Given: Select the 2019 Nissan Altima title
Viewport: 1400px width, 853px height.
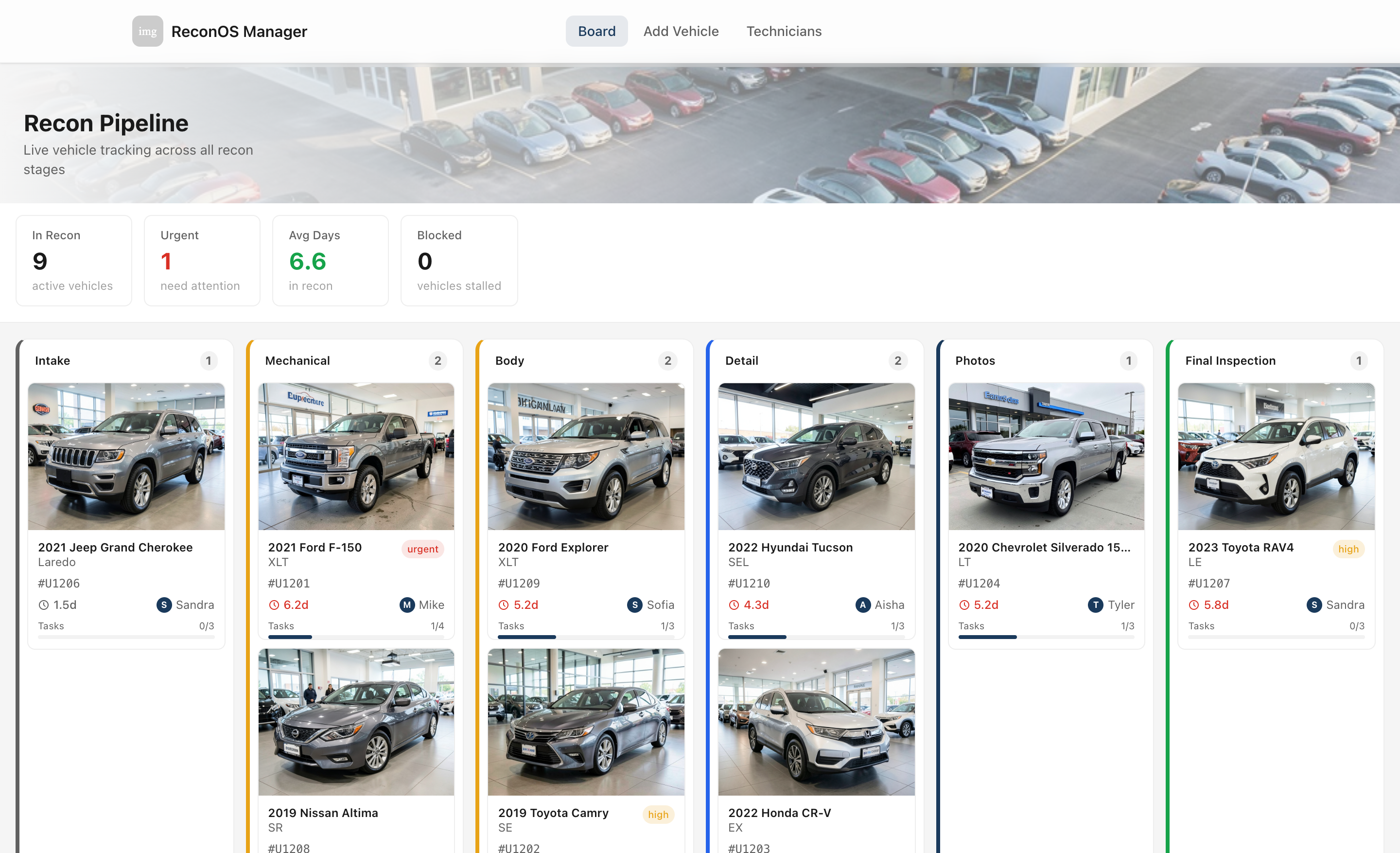Looking at the screenshot, I should click(x=323, y=813).
